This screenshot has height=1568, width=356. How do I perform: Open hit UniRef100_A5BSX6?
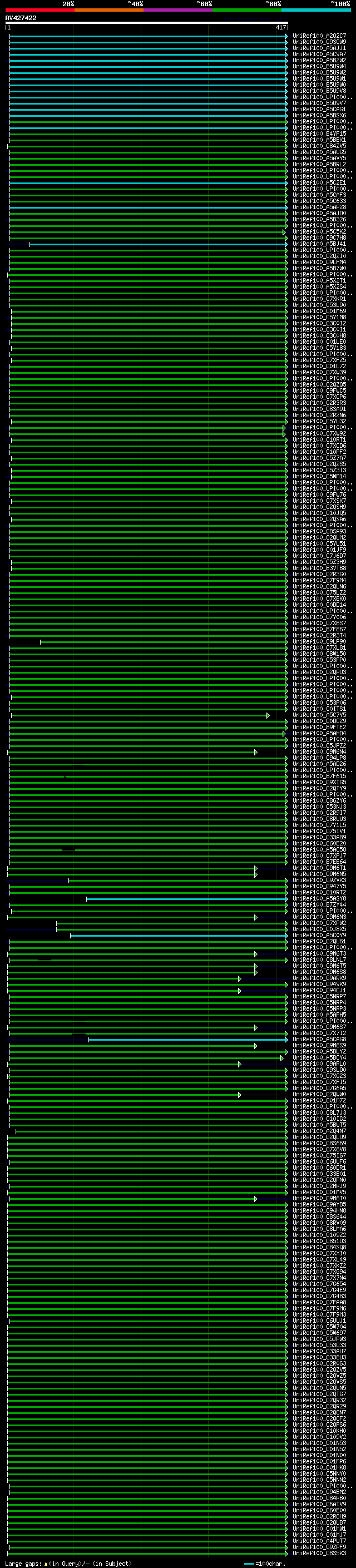tap(319, 116)
